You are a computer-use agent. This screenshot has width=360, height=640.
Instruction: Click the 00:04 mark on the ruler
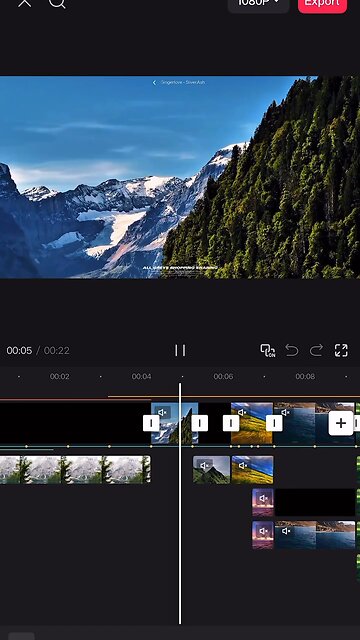coord(142,376)
